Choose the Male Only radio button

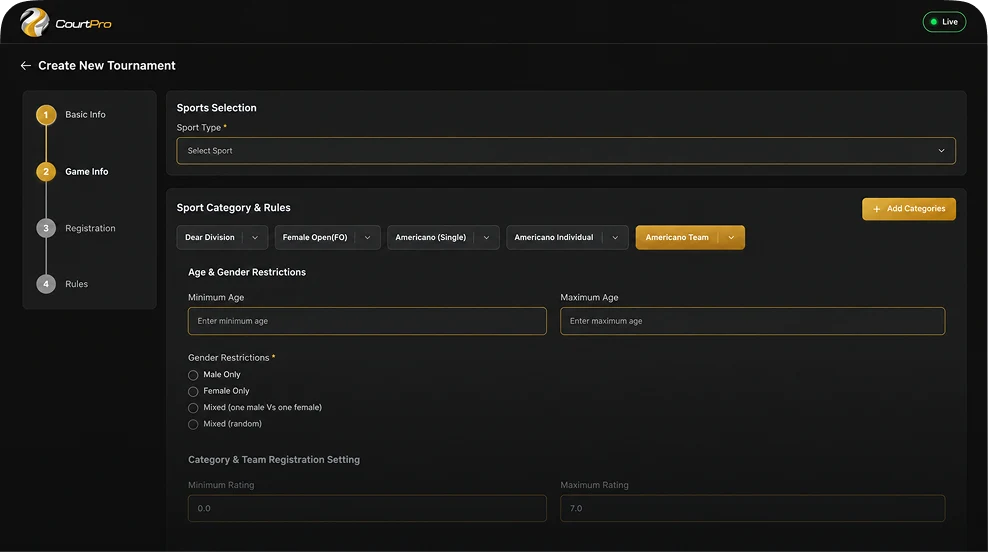(x=193, y=375)
